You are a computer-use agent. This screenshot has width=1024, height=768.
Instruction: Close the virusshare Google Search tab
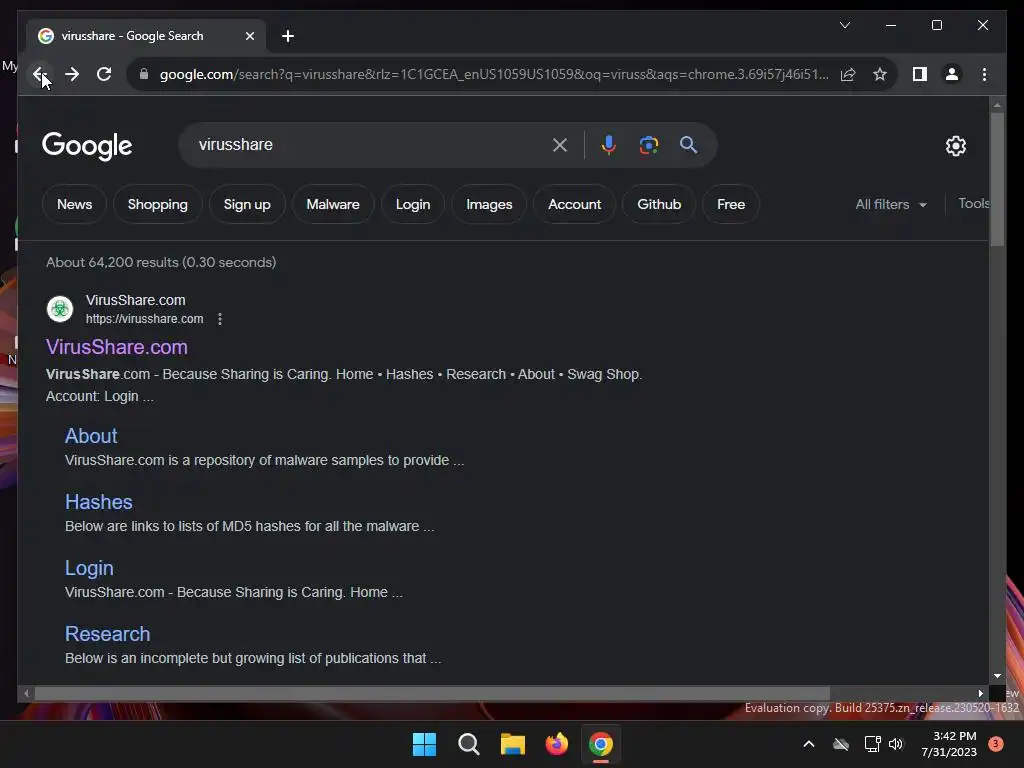(x=249, y=36)
